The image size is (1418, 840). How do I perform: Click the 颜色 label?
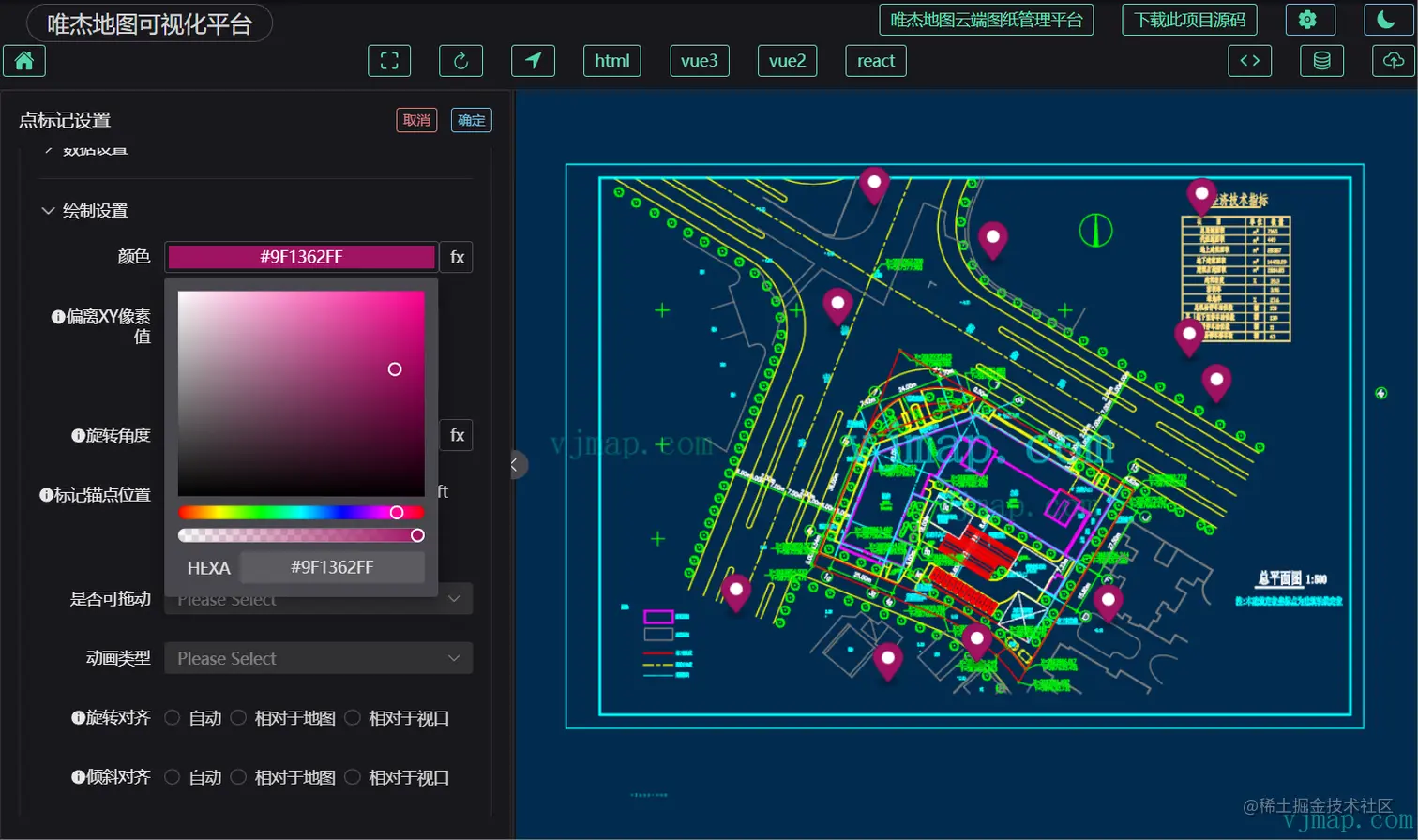click(x=134, y=257)
